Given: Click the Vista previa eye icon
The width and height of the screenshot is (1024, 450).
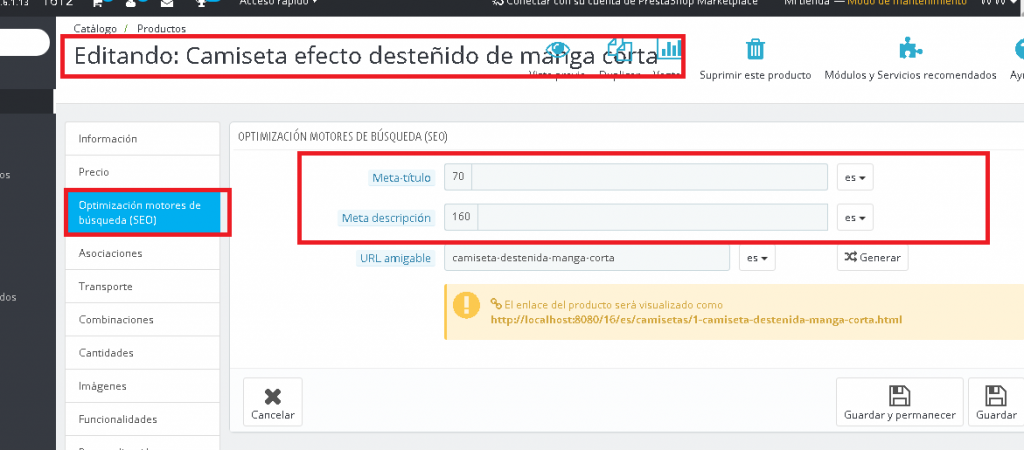Looking at the screenshot, I should [558, 52].
